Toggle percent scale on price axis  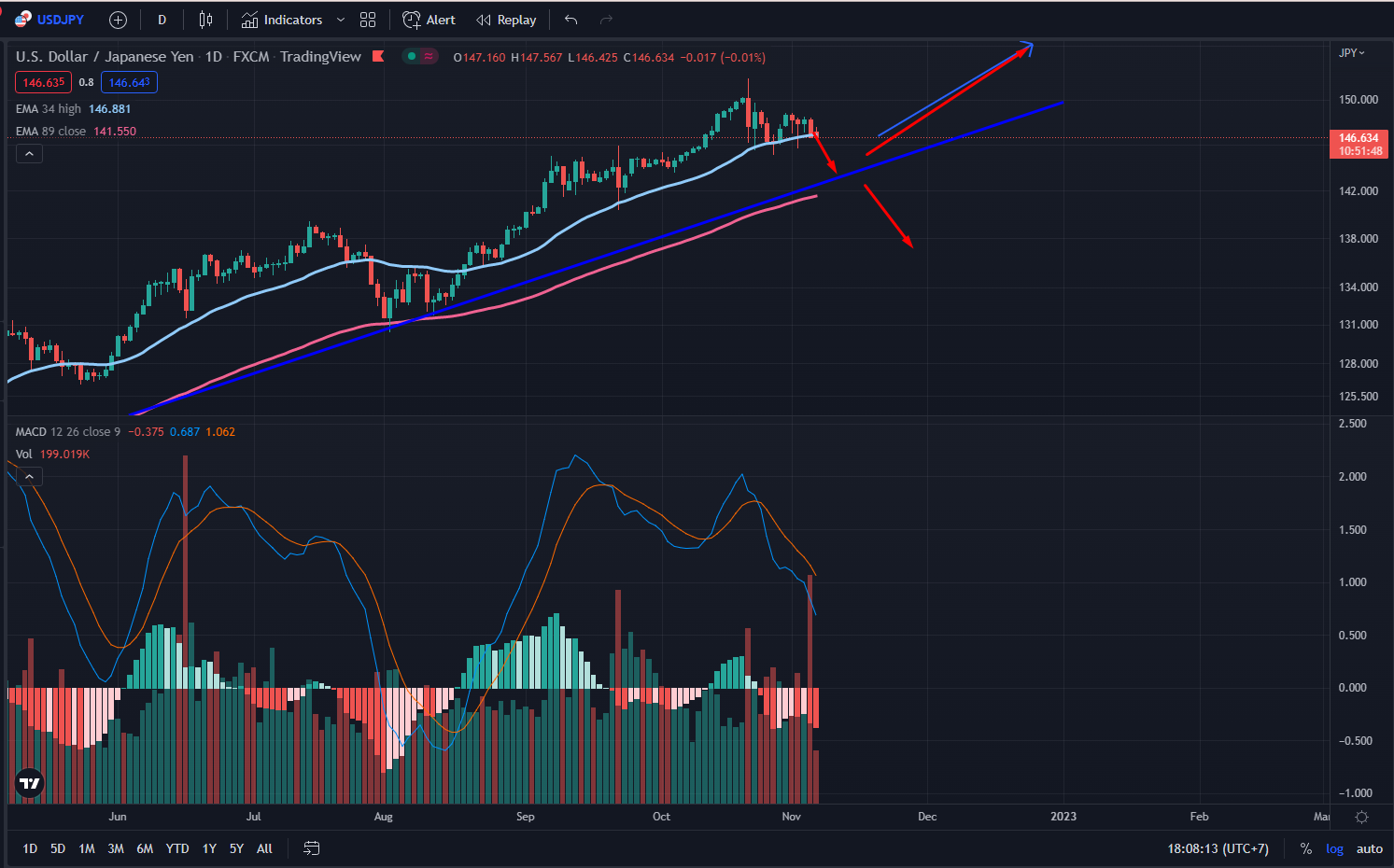pyautogui.click(x=1305, y=848)
